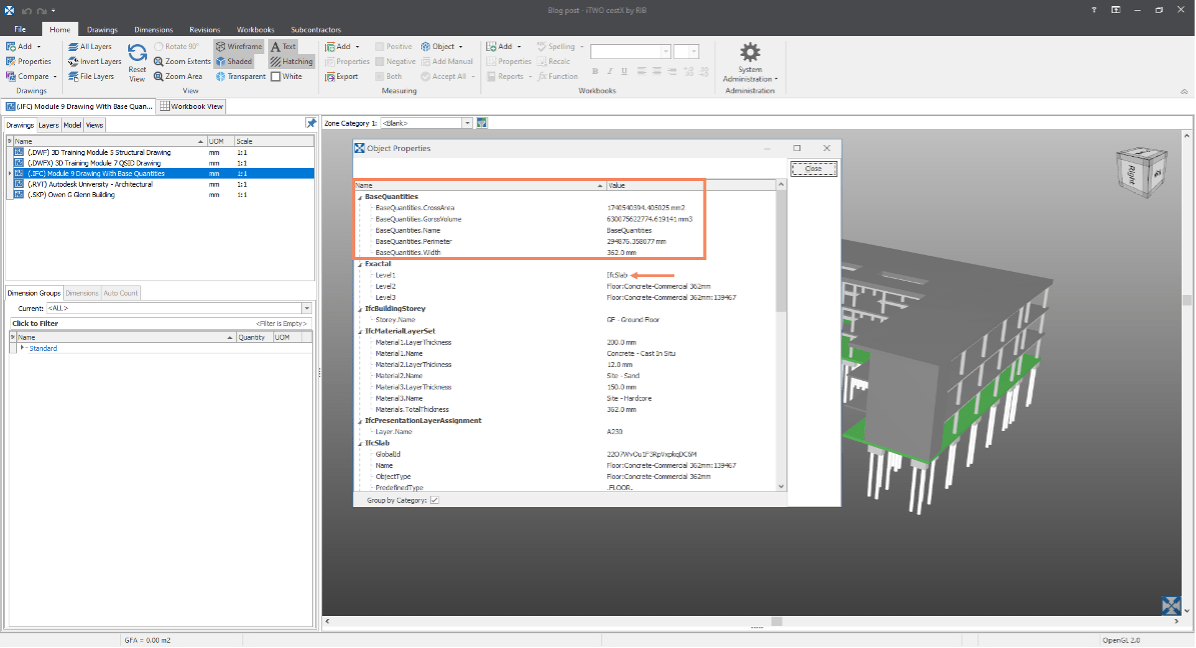Sort properties by Name column header

point(480,185)
